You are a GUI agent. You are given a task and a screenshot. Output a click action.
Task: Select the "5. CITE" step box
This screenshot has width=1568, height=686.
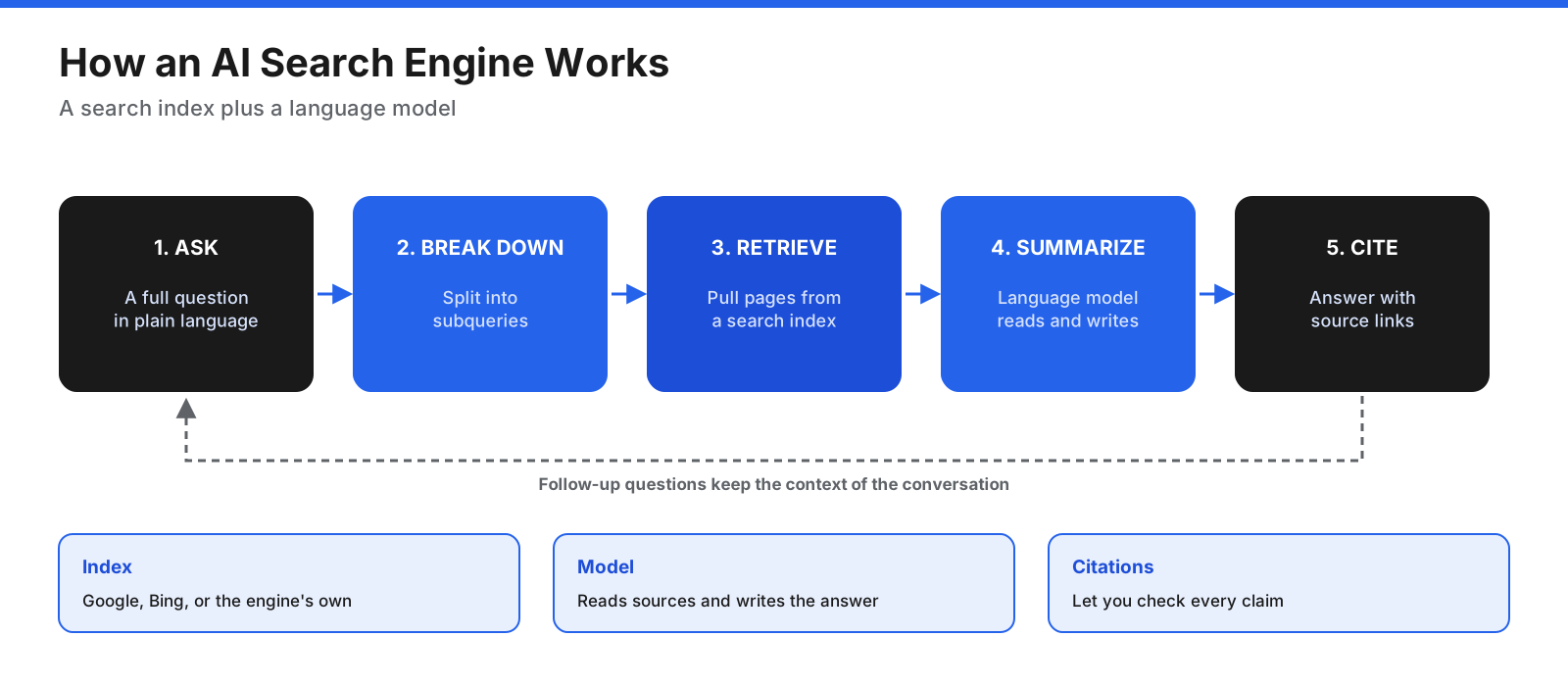pyautogui.click(x=1362, y=294)
